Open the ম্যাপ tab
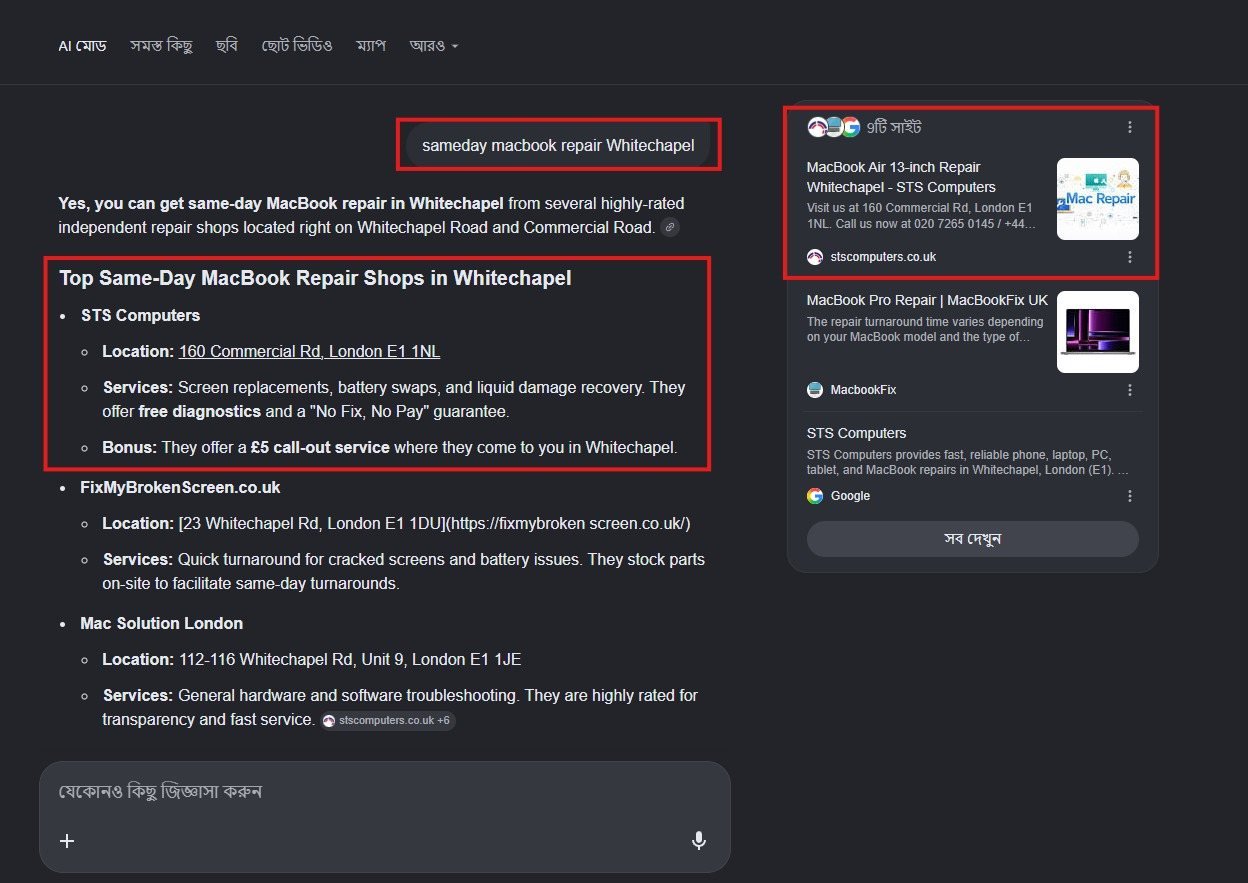The height and width of the screenshot is (883, 1248). (x=370, y=46)
